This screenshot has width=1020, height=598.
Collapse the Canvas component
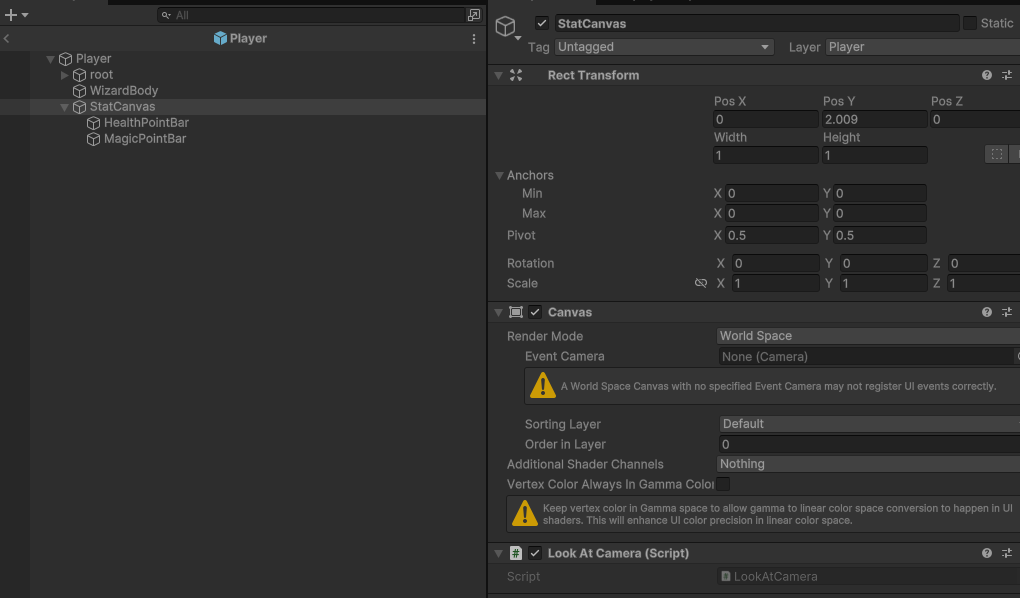point(498,312)
